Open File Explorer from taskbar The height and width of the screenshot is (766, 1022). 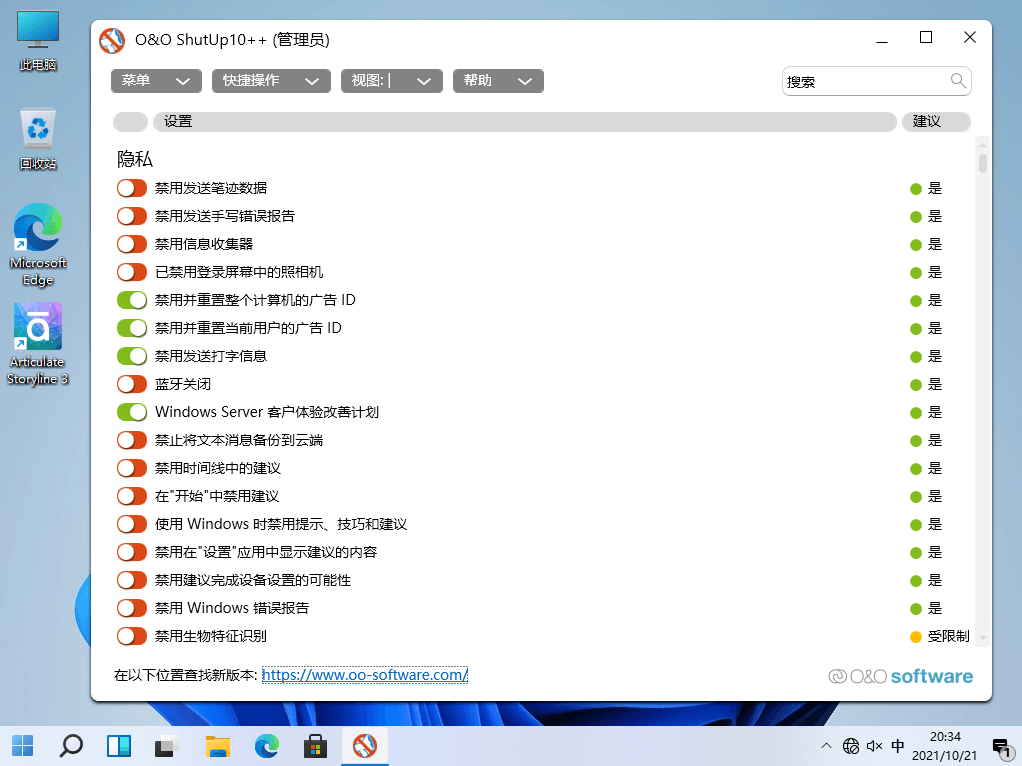coord(217,746)
